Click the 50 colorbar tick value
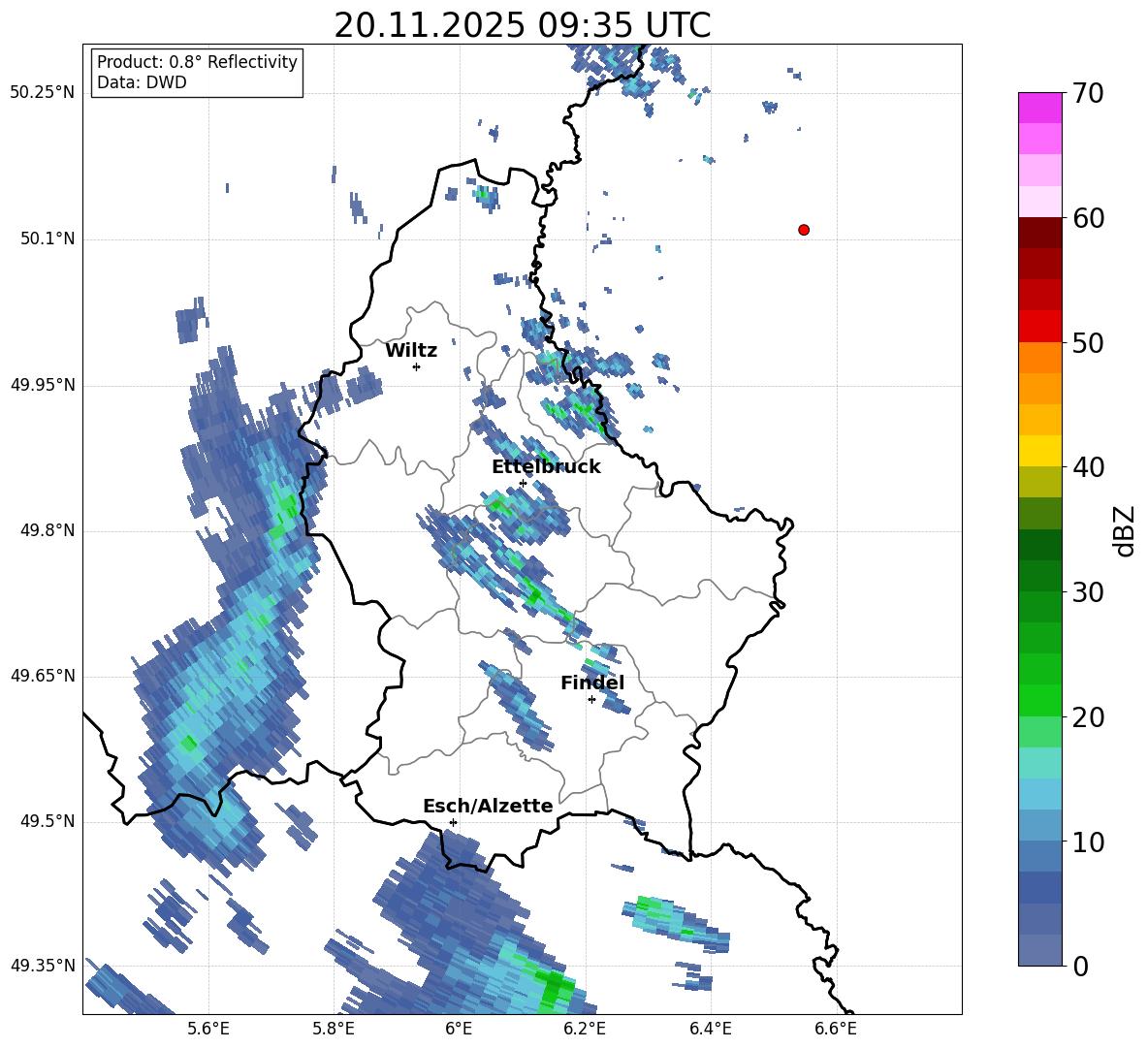This screenshot has height=1048, width=1148. [1089, 342]
